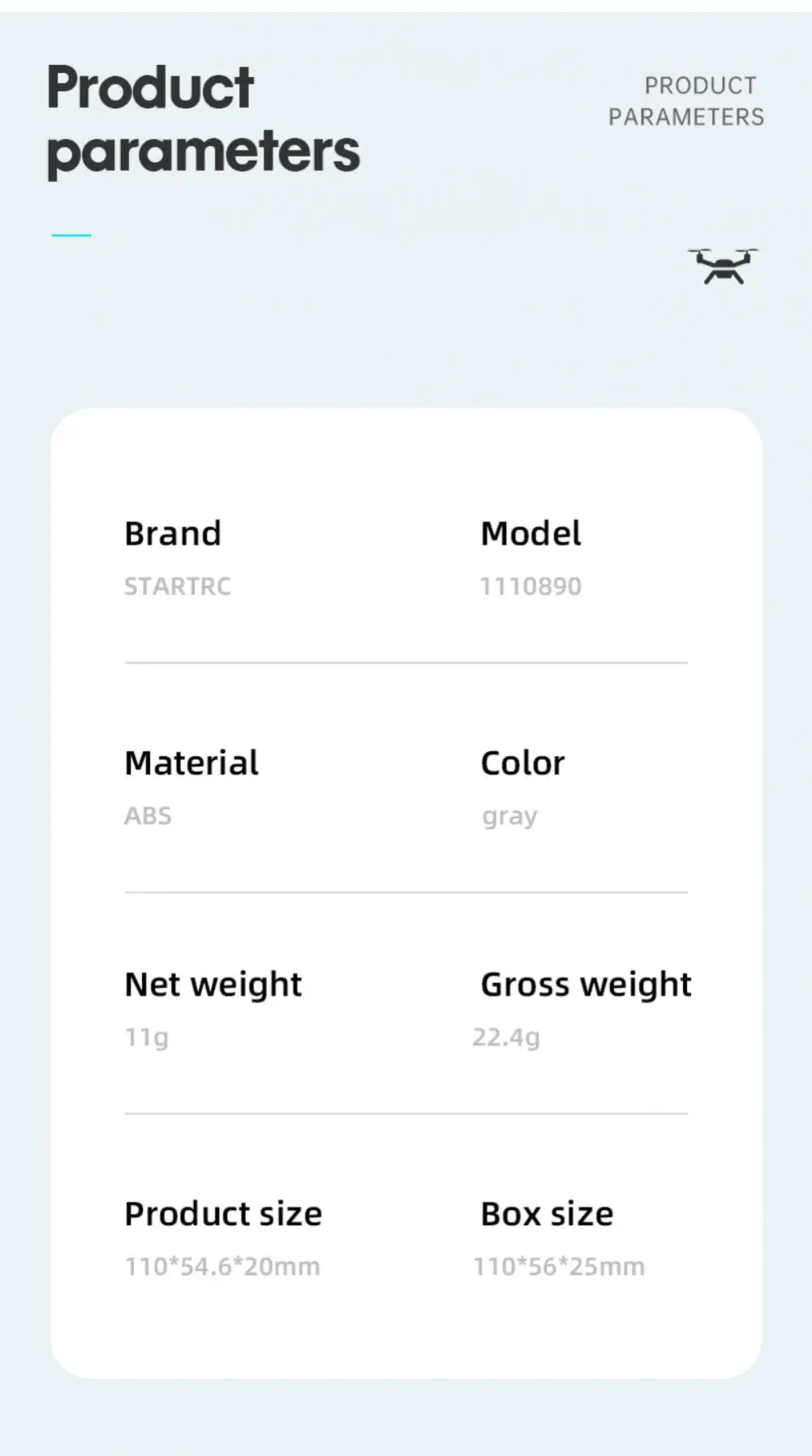Click the drone icon

[x=723, y=266]
